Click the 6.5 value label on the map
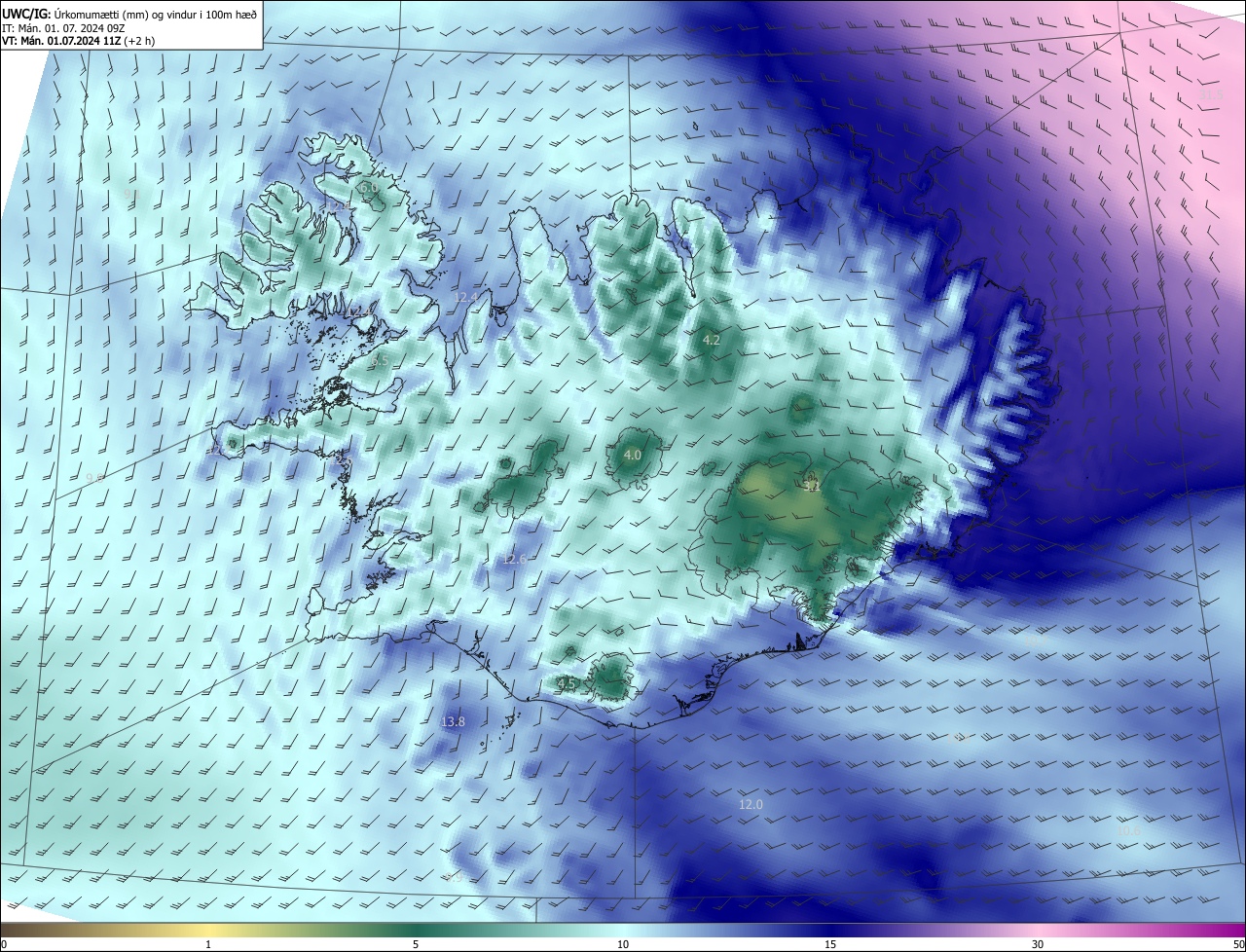This screenshot has width=1246, height=952. tap(380, 360)
